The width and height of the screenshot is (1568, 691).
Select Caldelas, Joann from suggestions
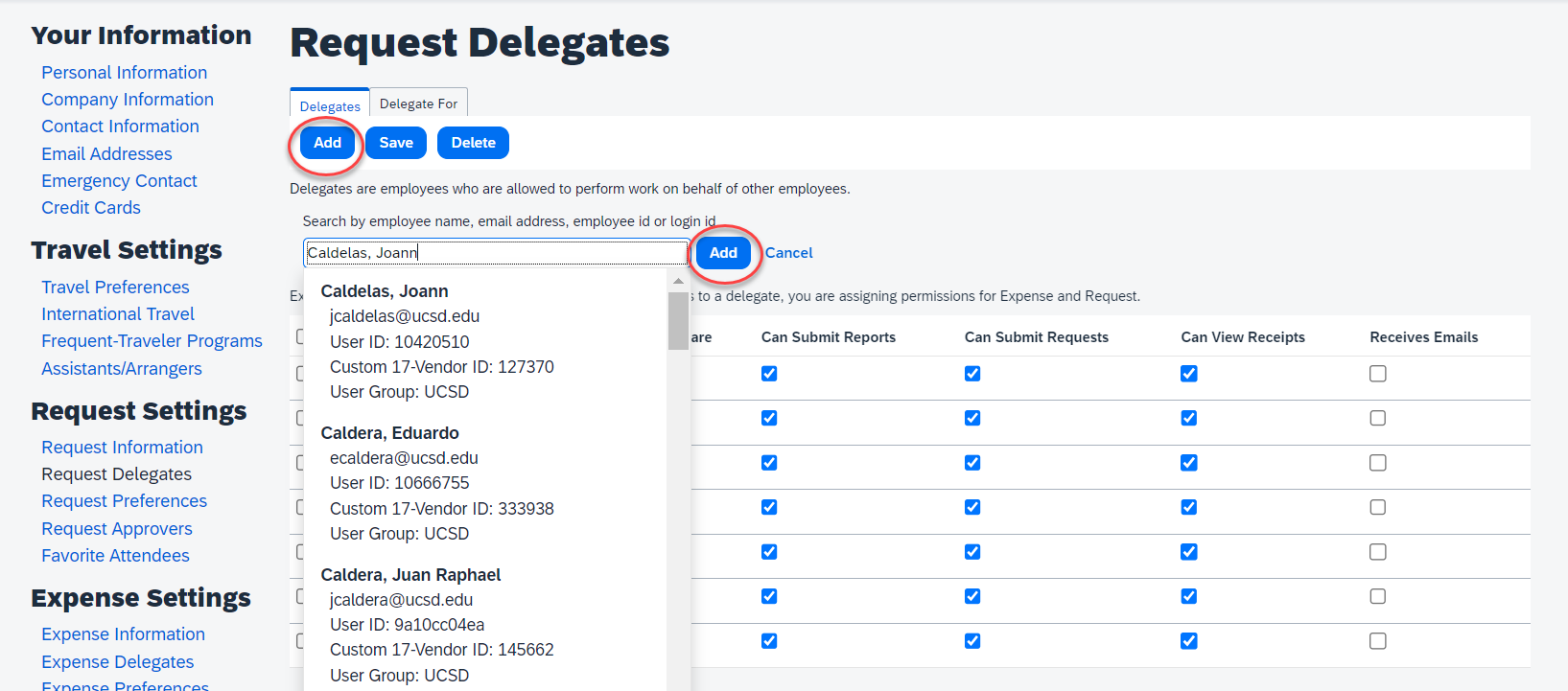coord(385,291)
